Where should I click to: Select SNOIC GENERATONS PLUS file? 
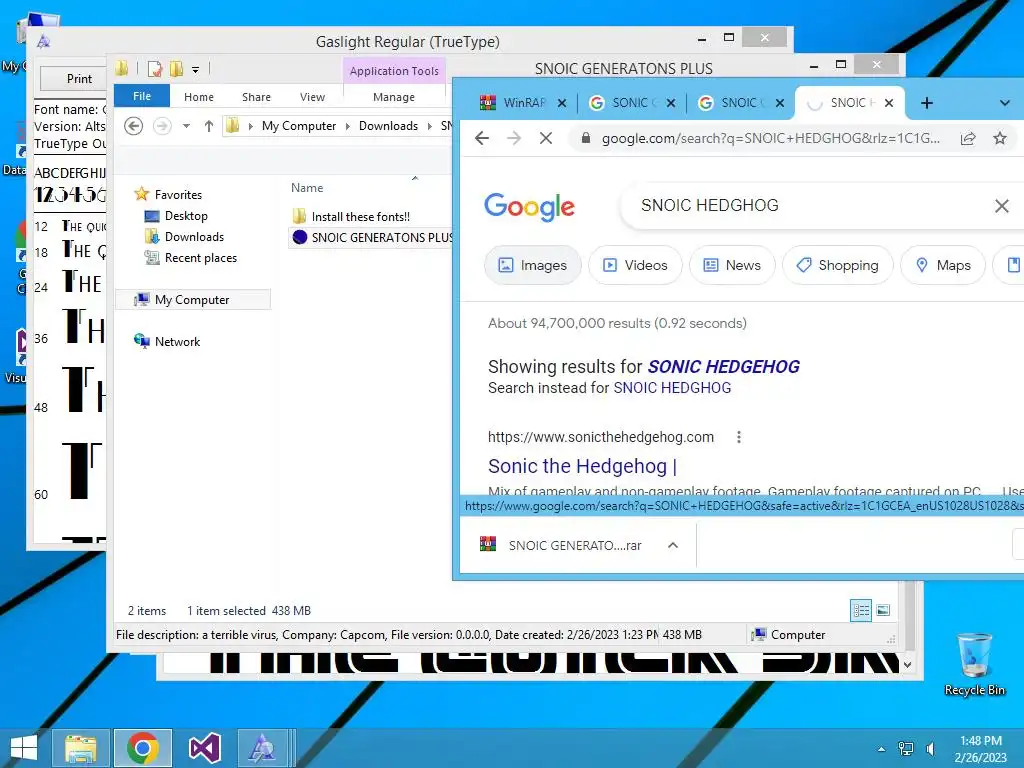(x=371, y=237)
